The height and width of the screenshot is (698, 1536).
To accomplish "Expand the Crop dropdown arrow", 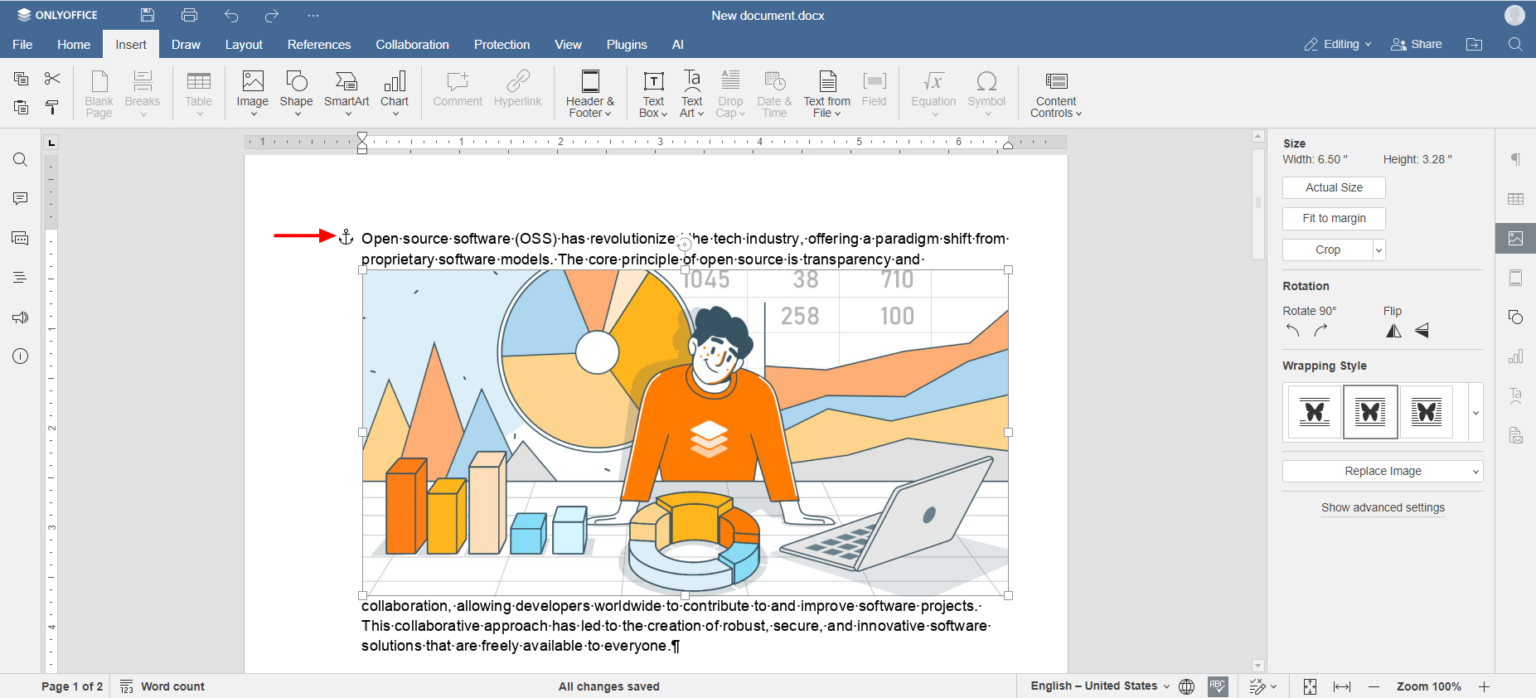I will (1379, 250).
